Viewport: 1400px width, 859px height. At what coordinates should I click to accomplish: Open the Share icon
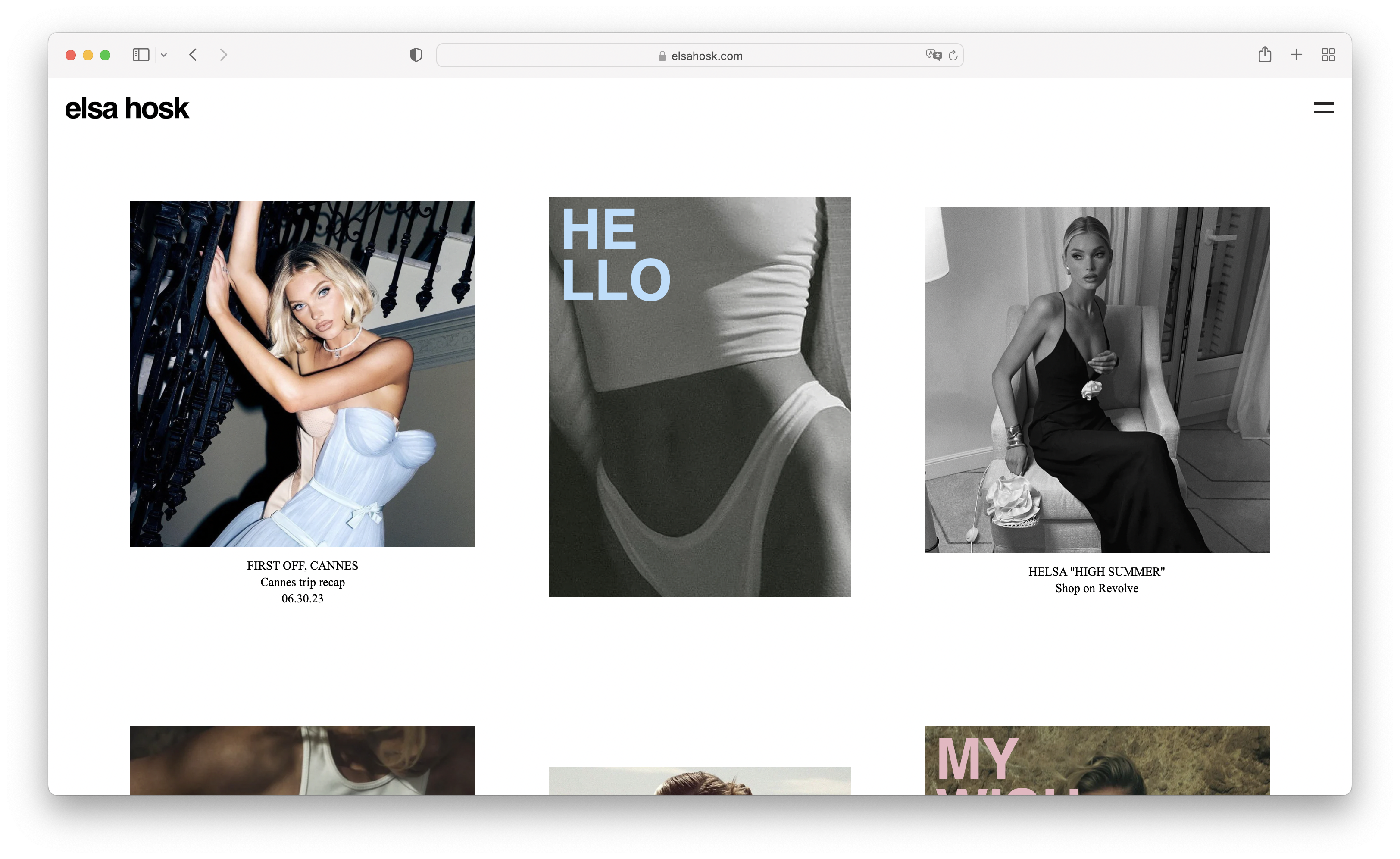click(1264, 55)
